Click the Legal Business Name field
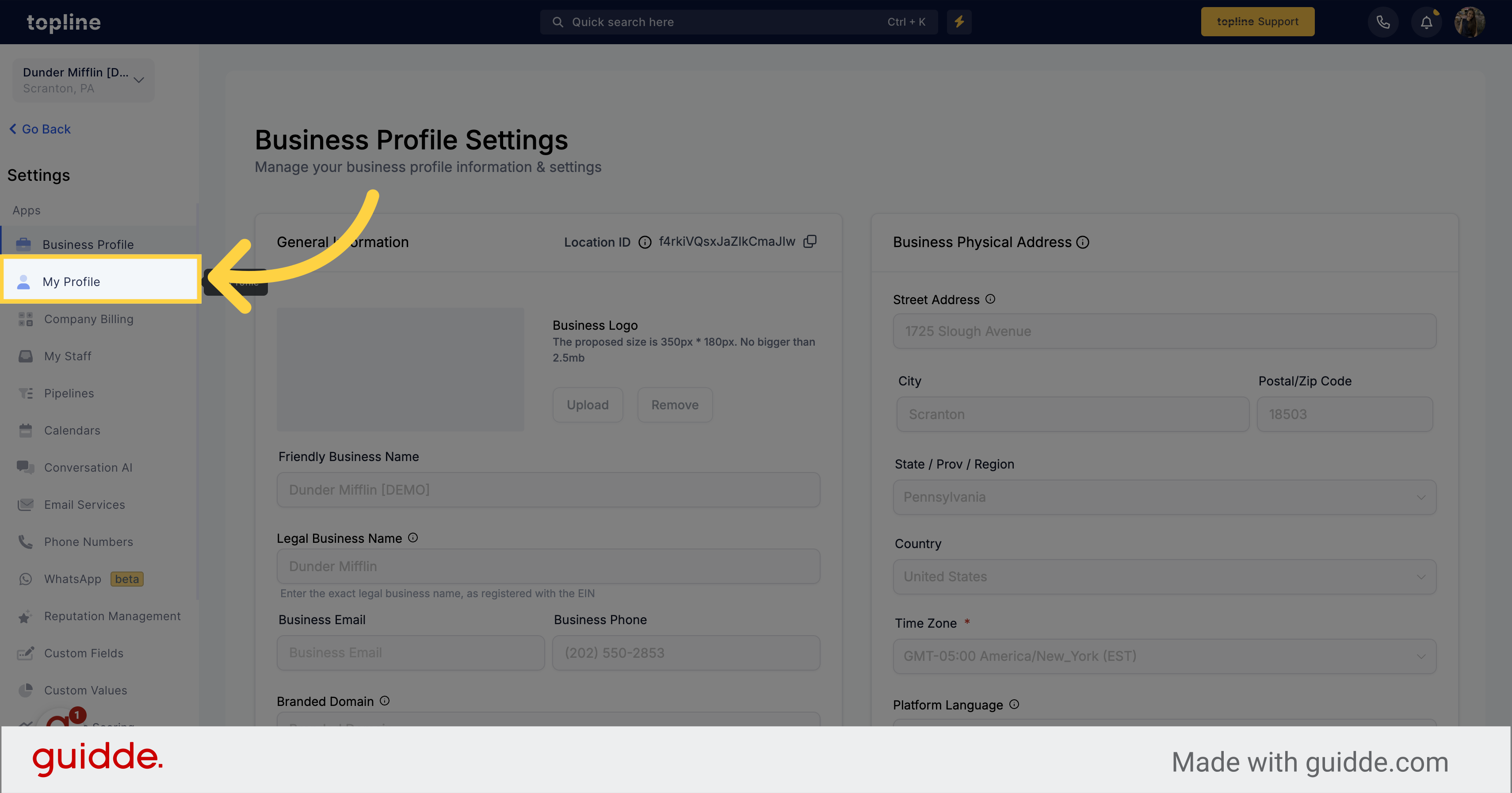Image resolution: width=1512 pixels, height=793 pixels. (x=548, y=566)
